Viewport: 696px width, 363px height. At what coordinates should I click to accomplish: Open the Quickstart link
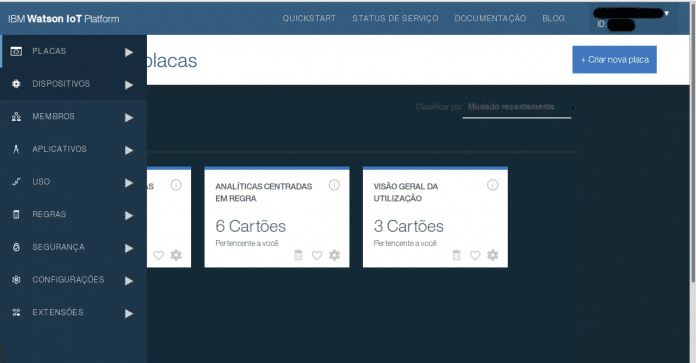[309, 18]
